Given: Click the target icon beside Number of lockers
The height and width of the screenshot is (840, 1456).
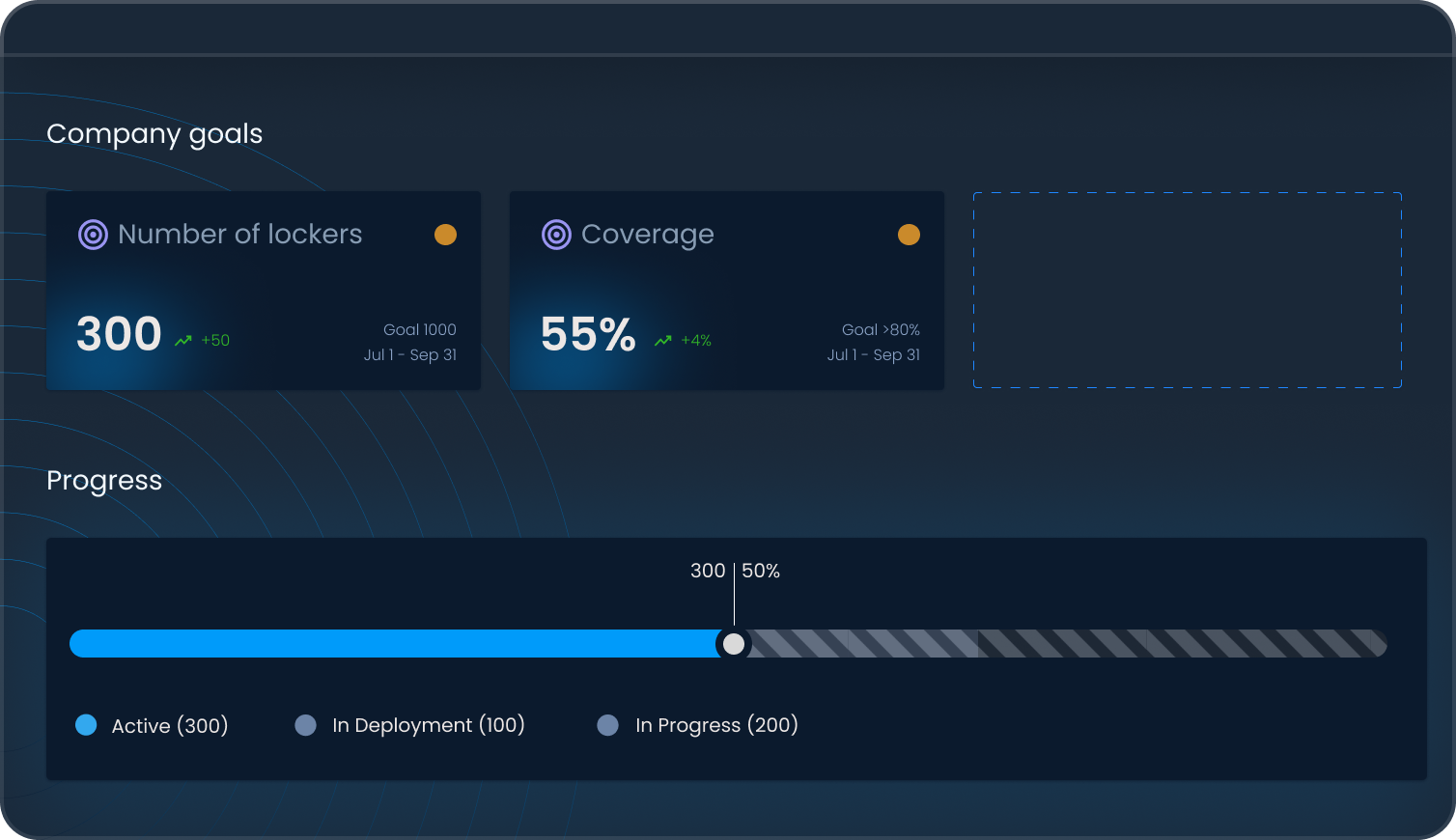Looking at the screenshot, I should [93, 235].
